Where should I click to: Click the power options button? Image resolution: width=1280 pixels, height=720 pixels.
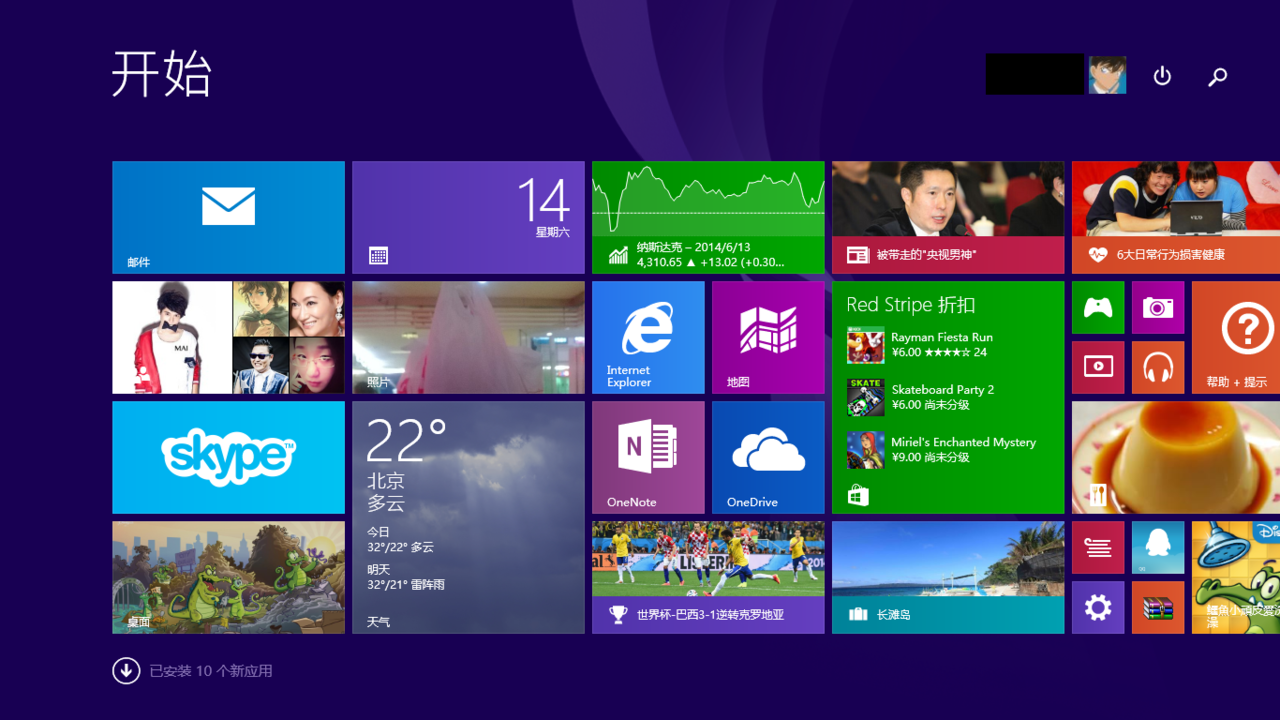1162,76
